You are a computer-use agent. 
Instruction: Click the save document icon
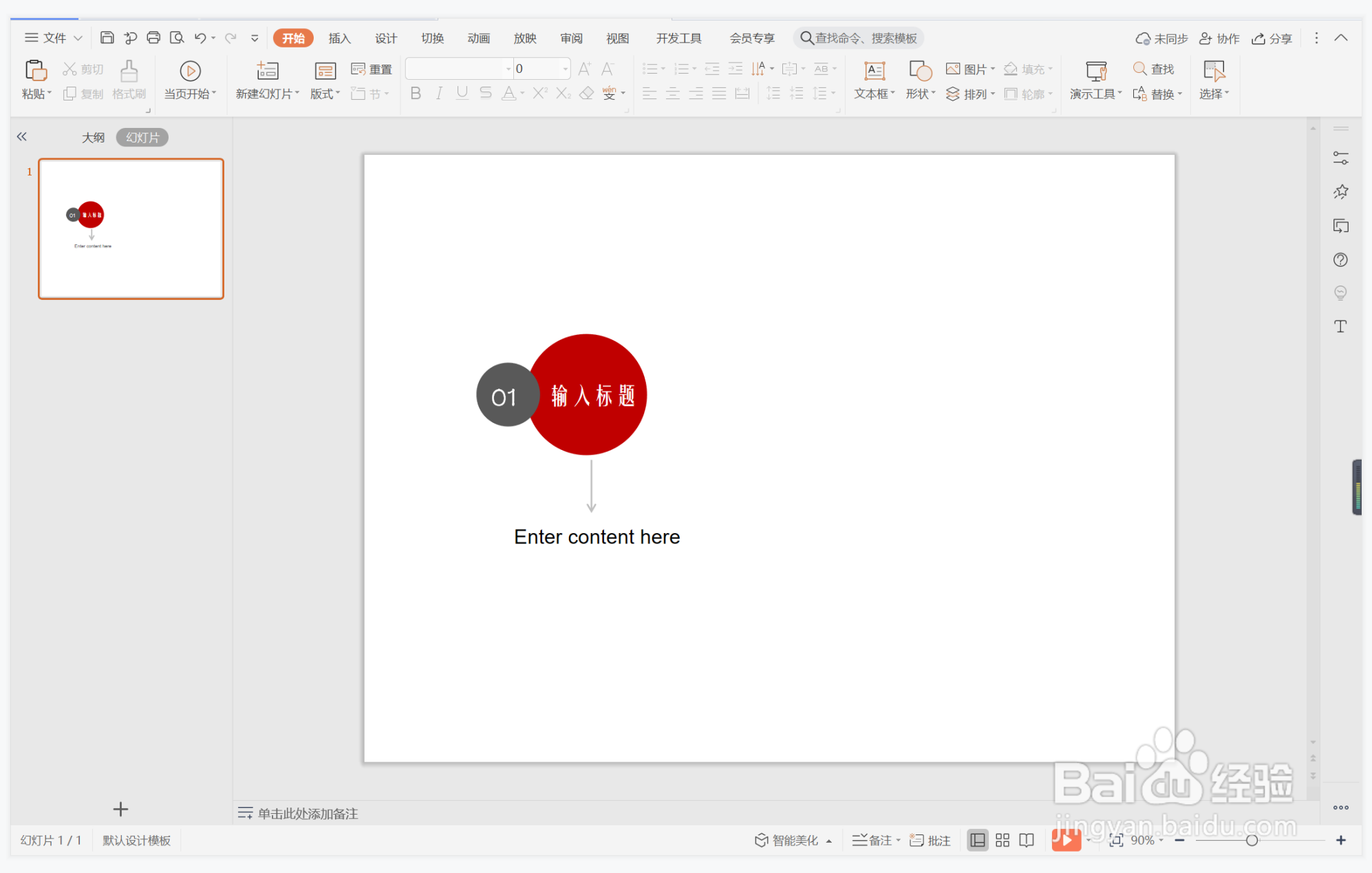(x=107, y=38)
